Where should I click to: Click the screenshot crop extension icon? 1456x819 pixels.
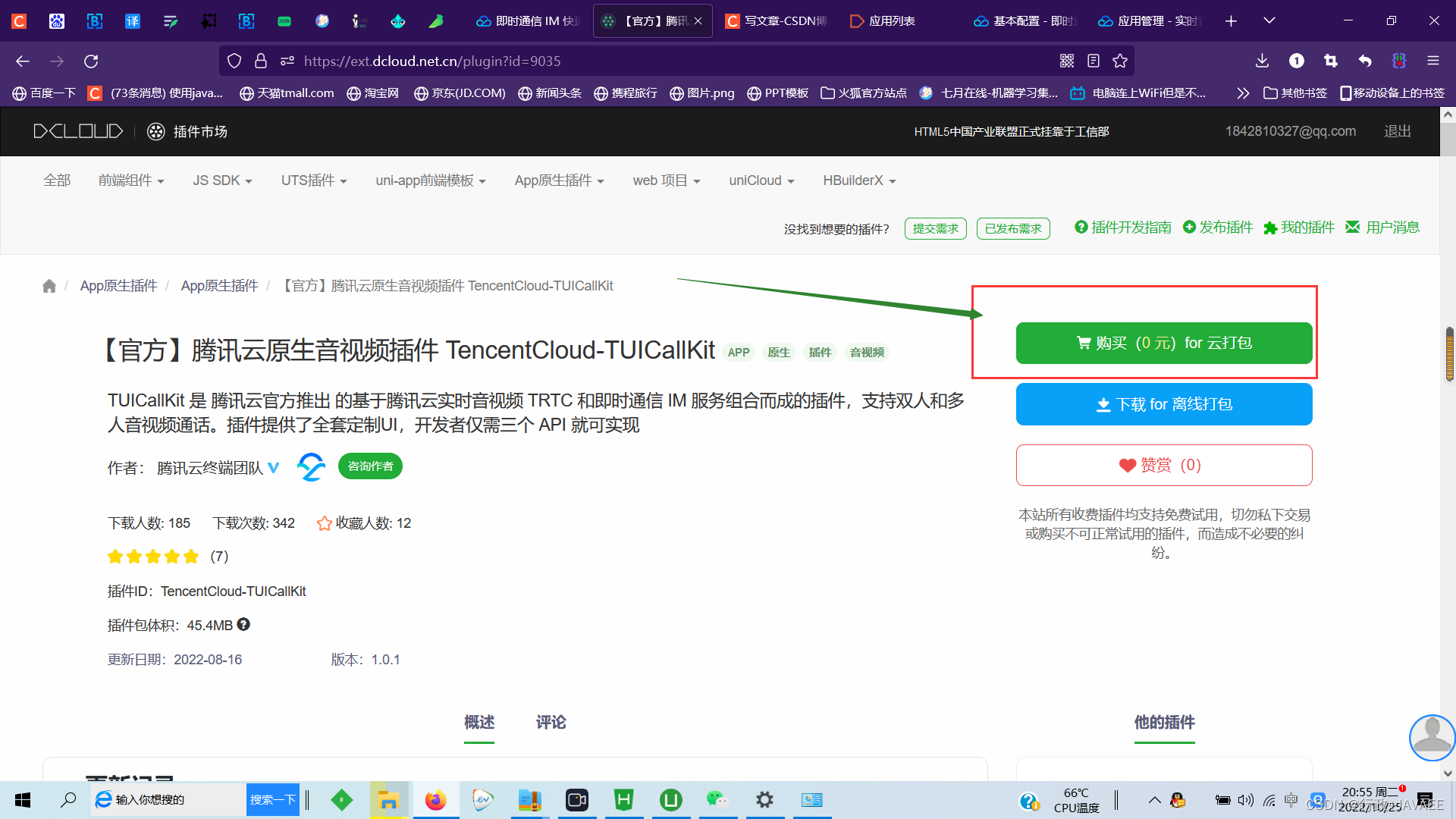[1331, 61]
